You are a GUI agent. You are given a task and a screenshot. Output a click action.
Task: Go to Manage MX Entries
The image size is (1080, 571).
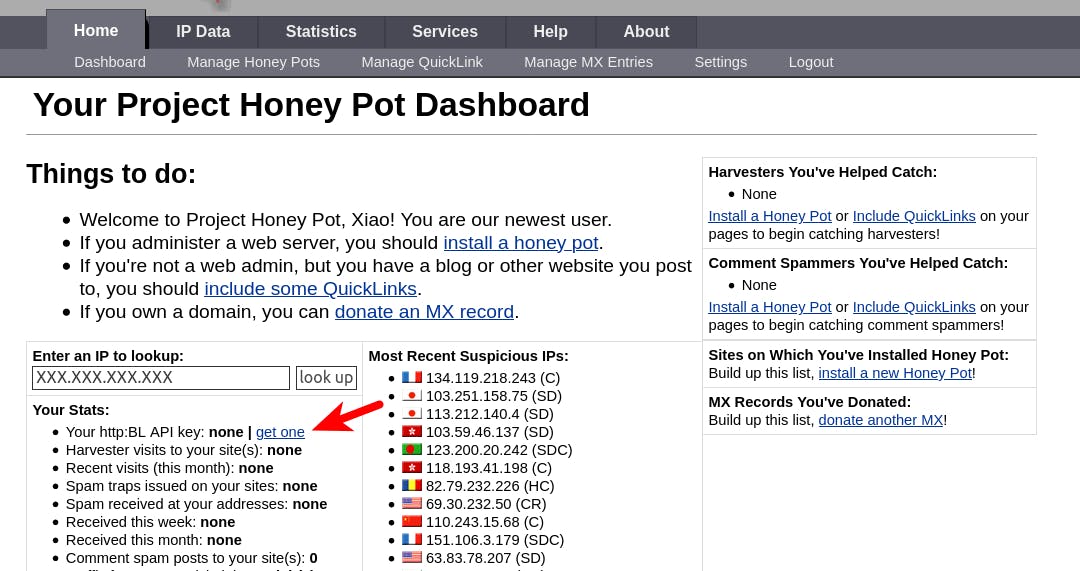(x=588, y=62)
